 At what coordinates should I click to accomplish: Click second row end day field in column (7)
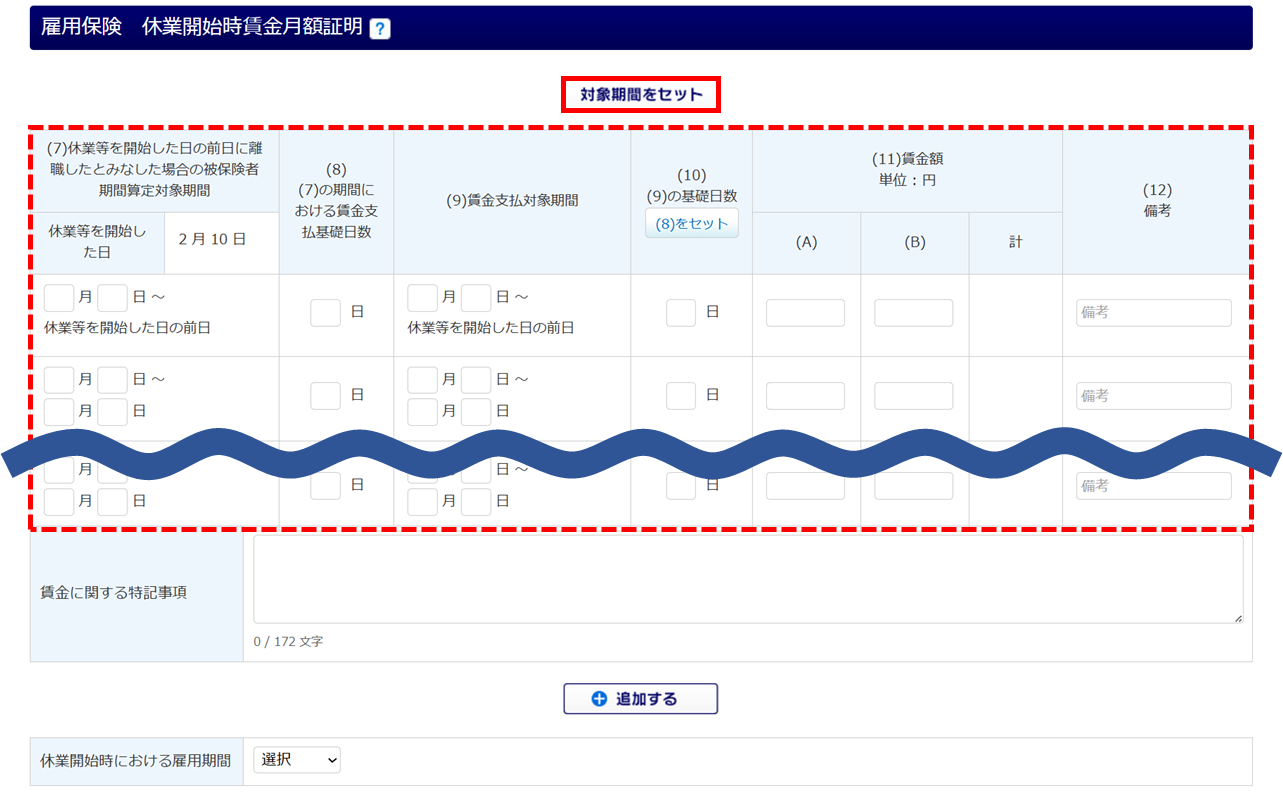click(113, 411)
